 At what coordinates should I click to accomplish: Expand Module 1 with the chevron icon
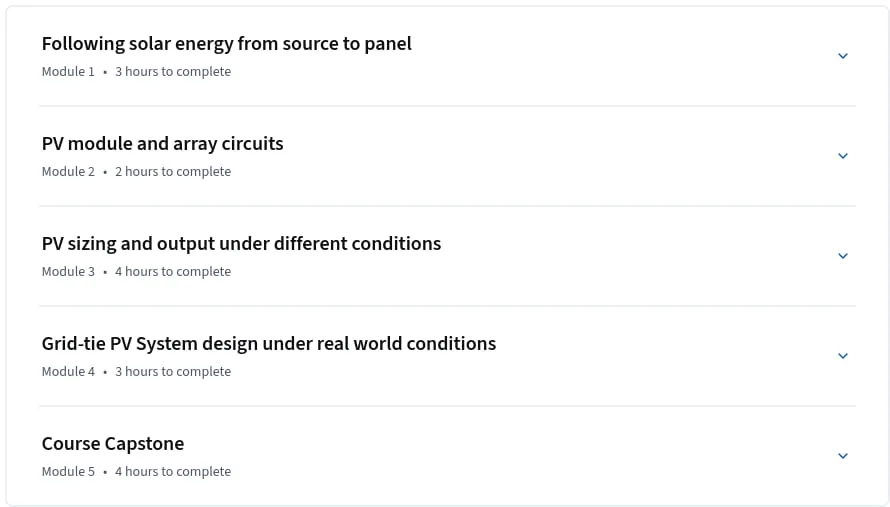coord(843,56)
